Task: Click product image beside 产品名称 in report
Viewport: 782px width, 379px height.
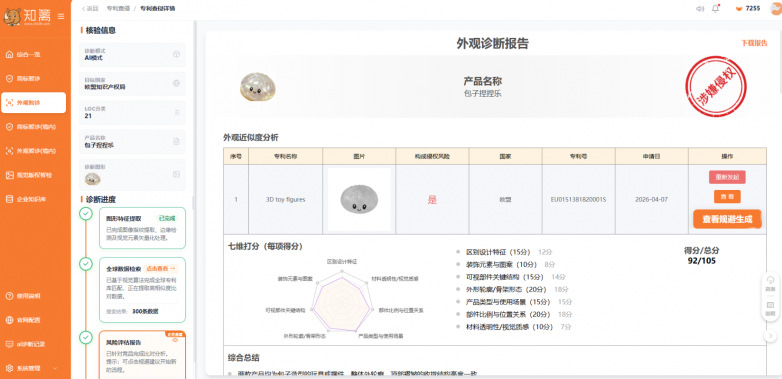Action: (258, 86)
